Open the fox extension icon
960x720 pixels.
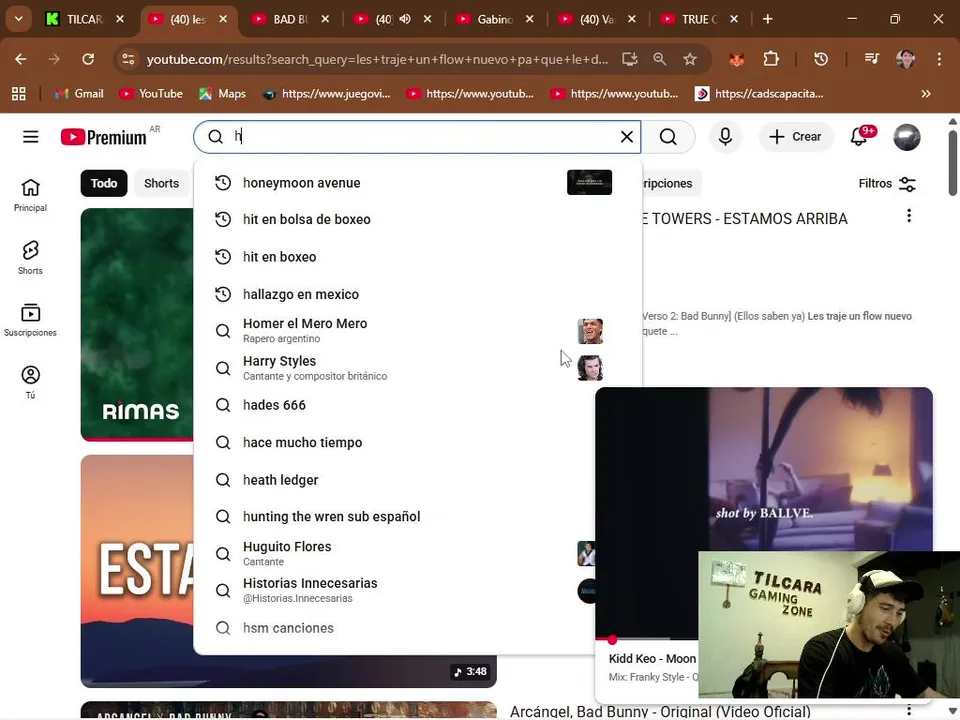coord(737,59)
